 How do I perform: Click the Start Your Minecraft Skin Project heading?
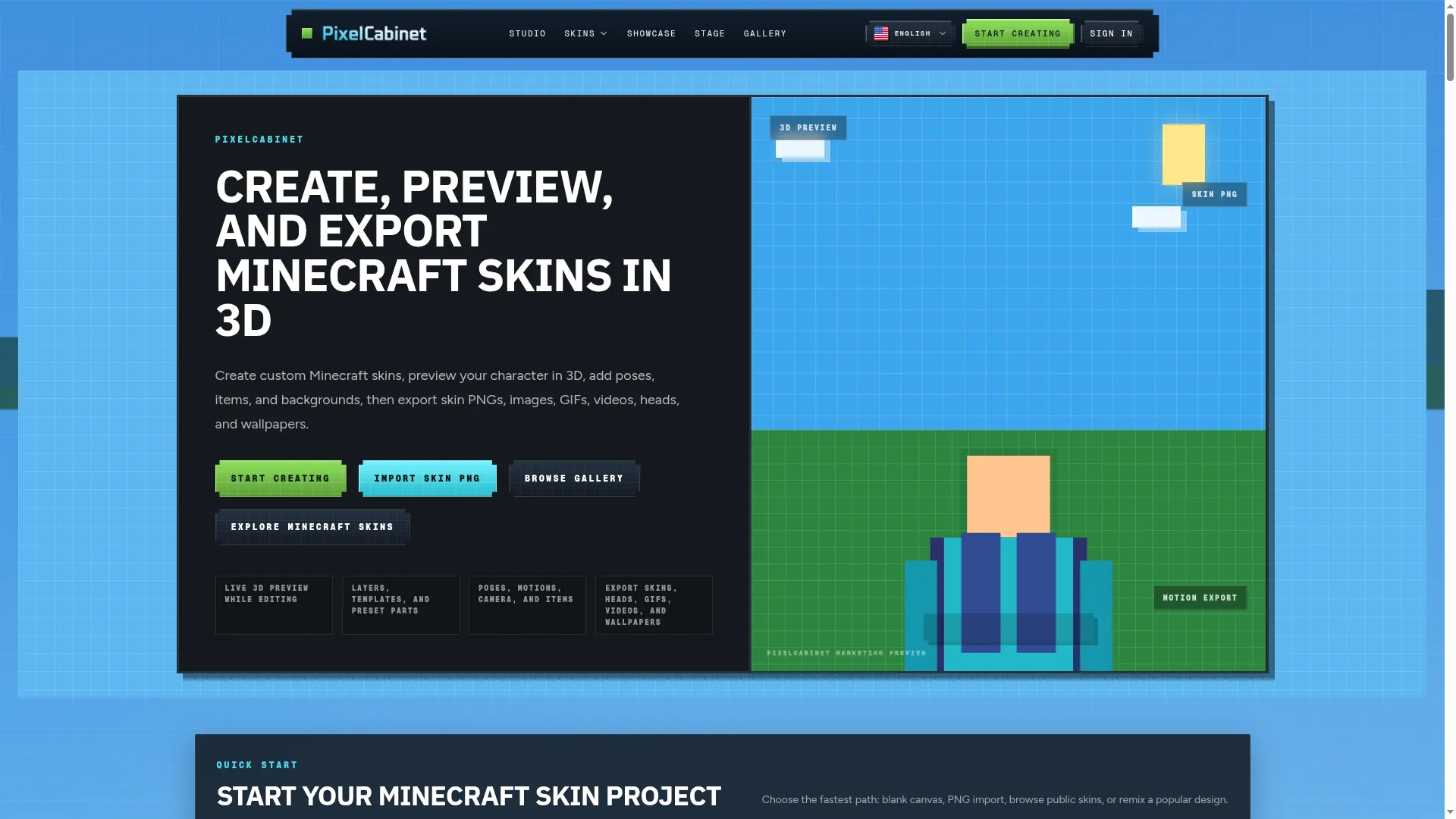pos(469,797)
